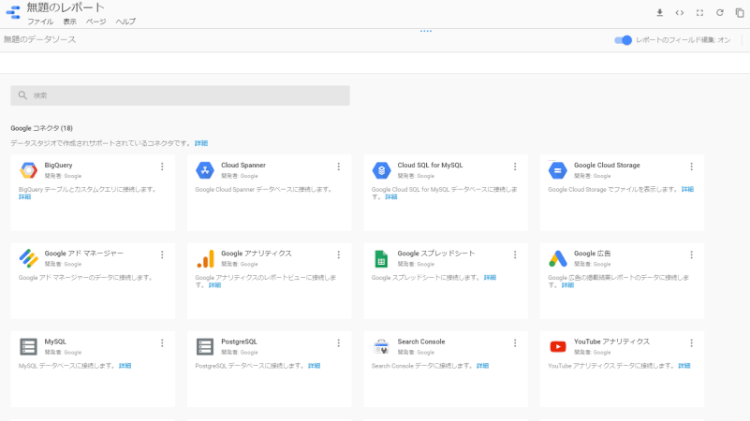
Task: Open Cloud SQL for MySQL card's more menu
Action: tap(515, 166)
